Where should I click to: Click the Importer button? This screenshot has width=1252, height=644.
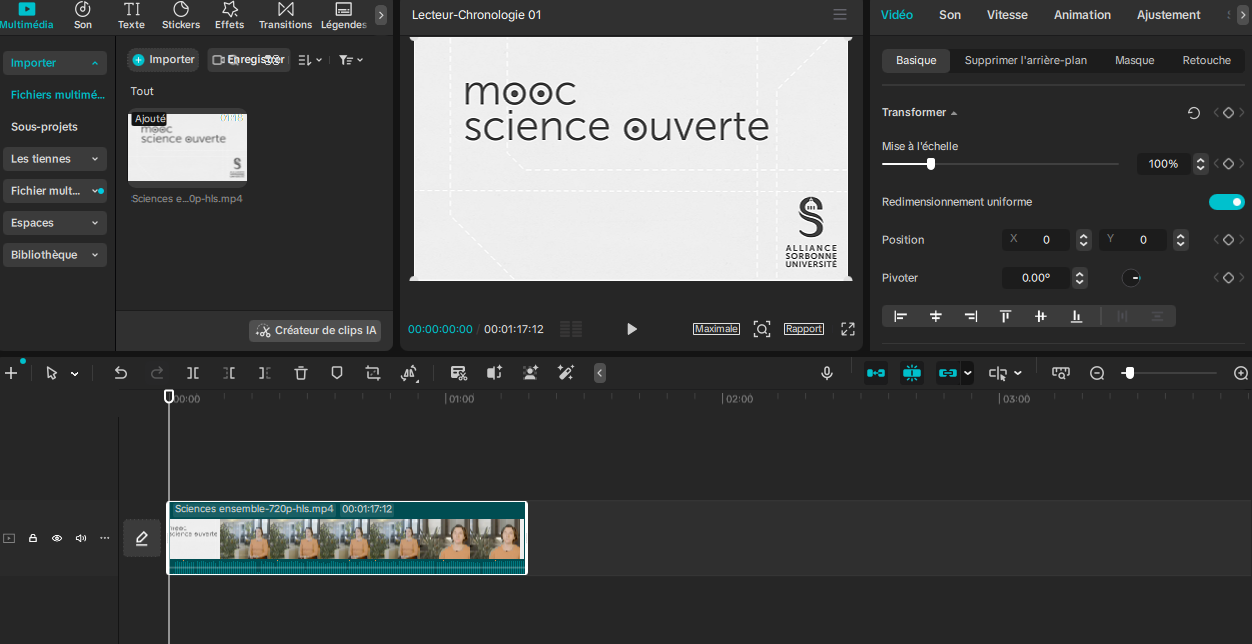point(163,60)
